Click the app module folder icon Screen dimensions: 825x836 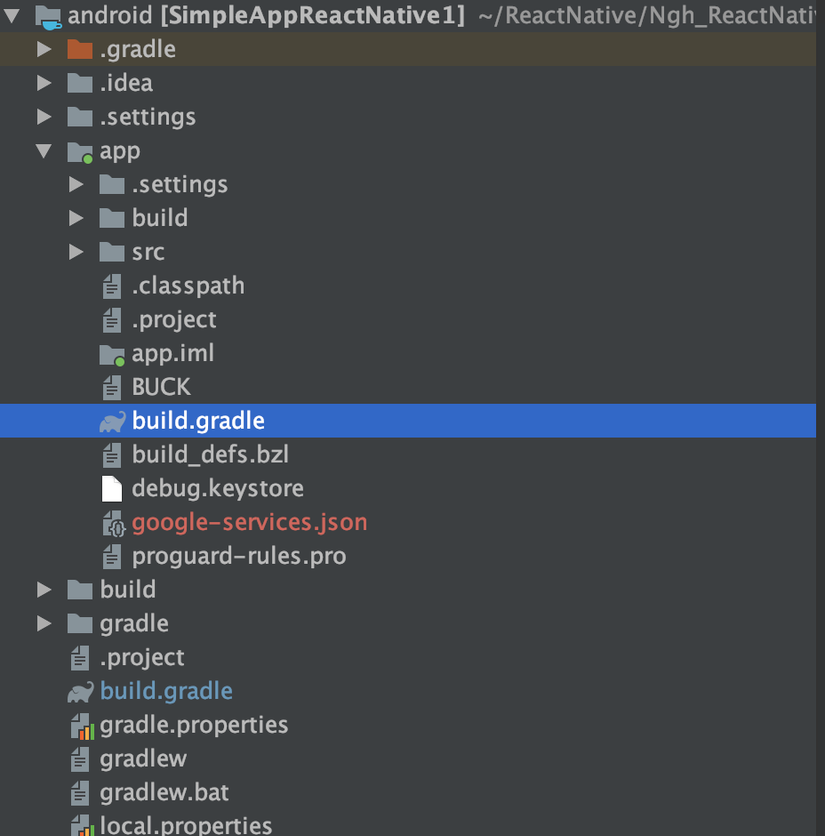click(80, 151)
